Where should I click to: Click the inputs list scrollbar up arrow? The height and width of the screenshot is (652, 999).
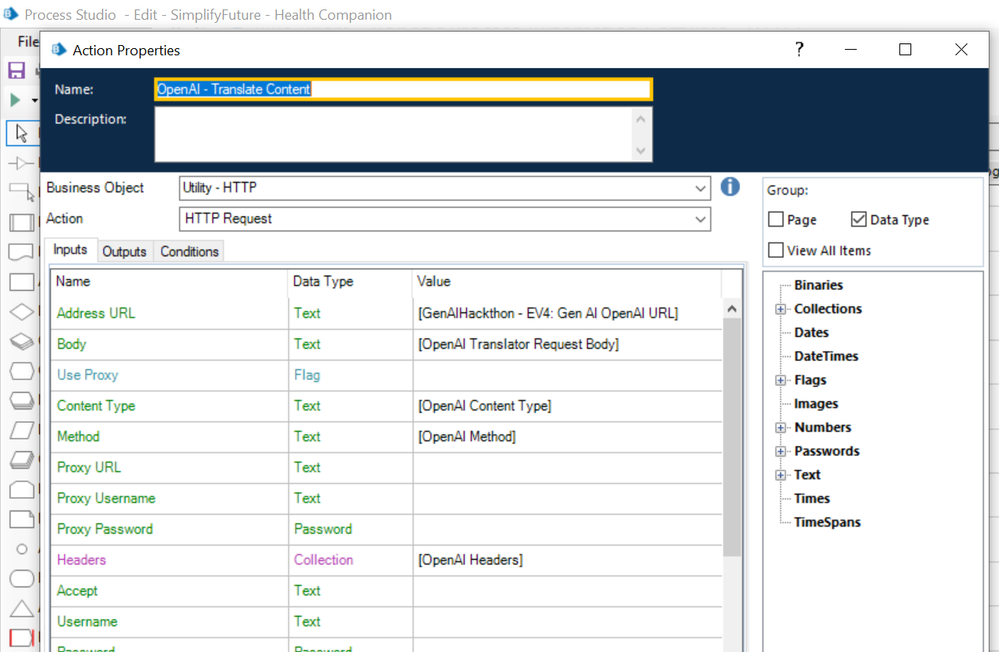click(x=732, y=310)
